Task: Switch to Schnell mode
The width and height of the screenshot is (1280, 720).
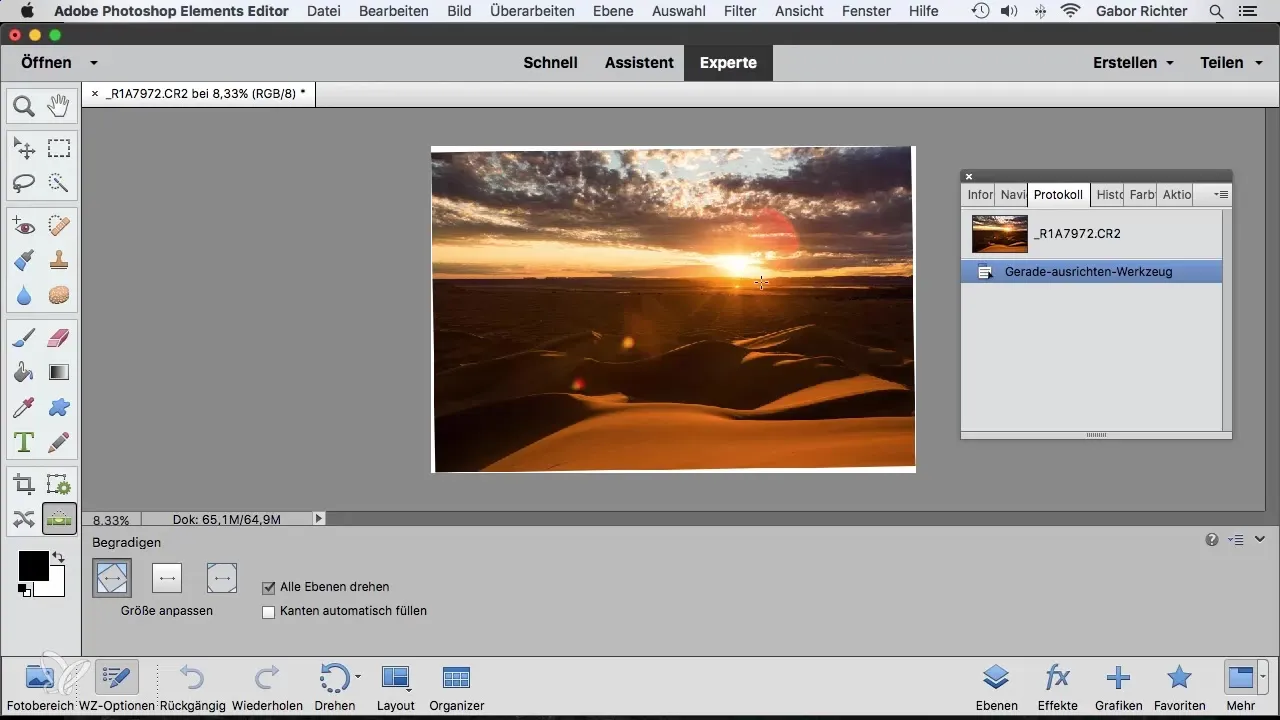Action: point(551,62)
